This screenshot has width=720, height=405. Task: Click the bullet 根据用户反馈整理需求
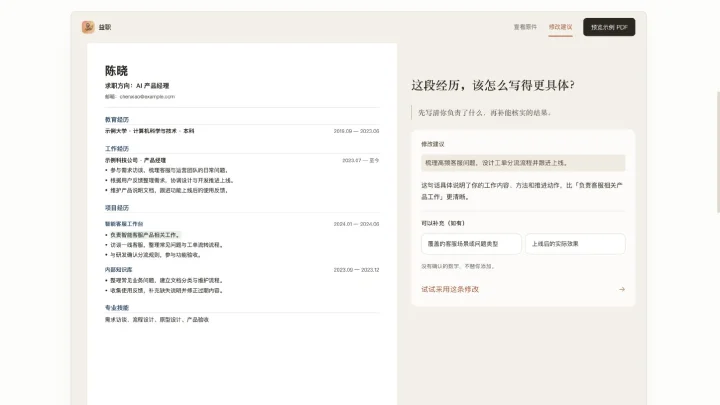click(x=173, y=180)
